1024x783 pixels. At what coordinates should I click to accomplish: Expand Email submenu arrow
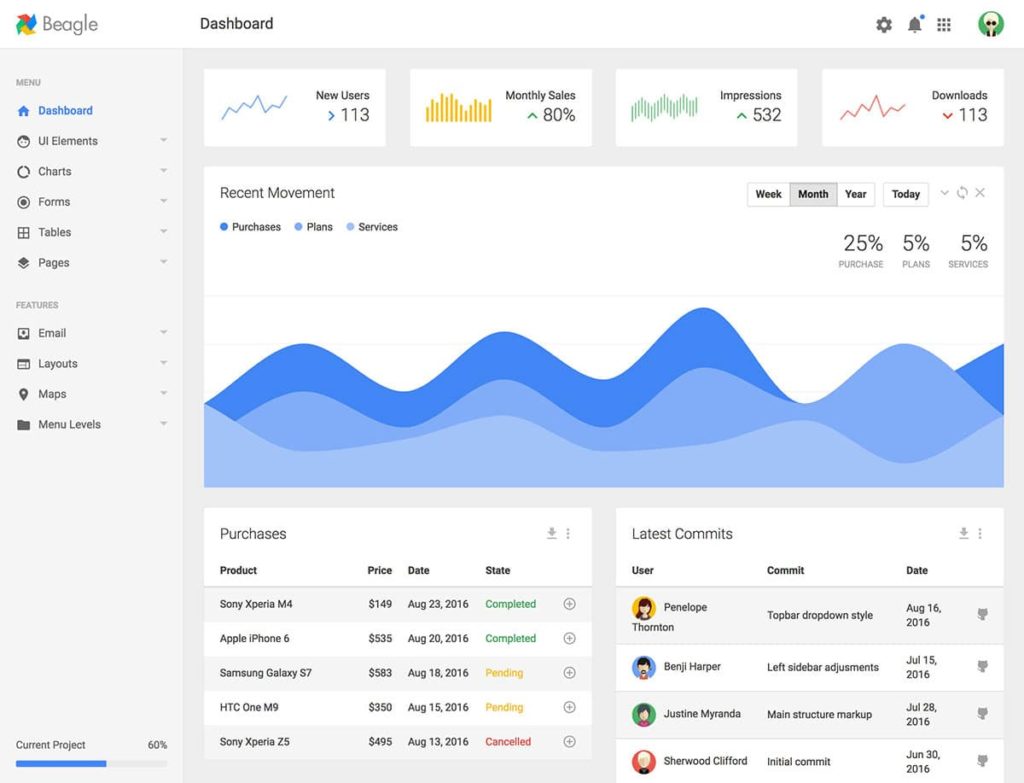[x=164, y=332]
